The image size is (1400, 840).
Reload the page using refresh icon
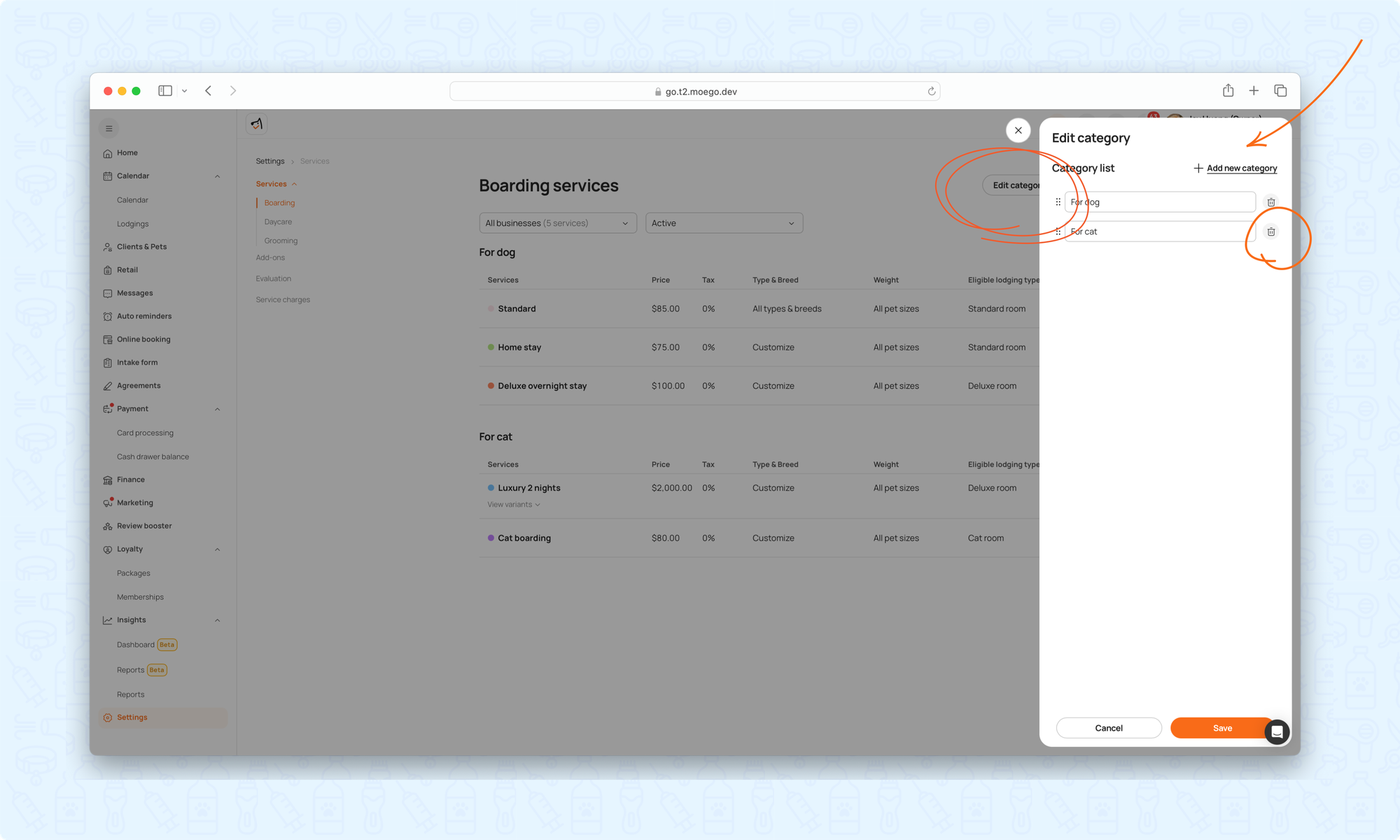point(932,92)
